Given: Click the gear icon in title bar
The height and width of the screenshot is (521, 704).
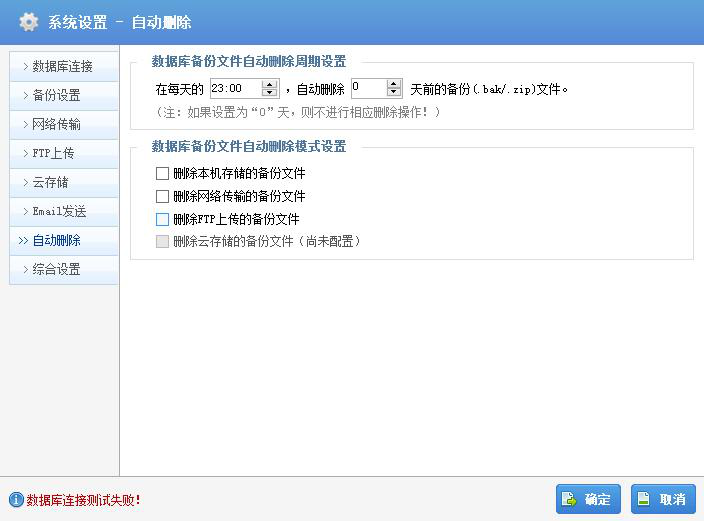Looking at the screenshot, I should click(29, 22).
